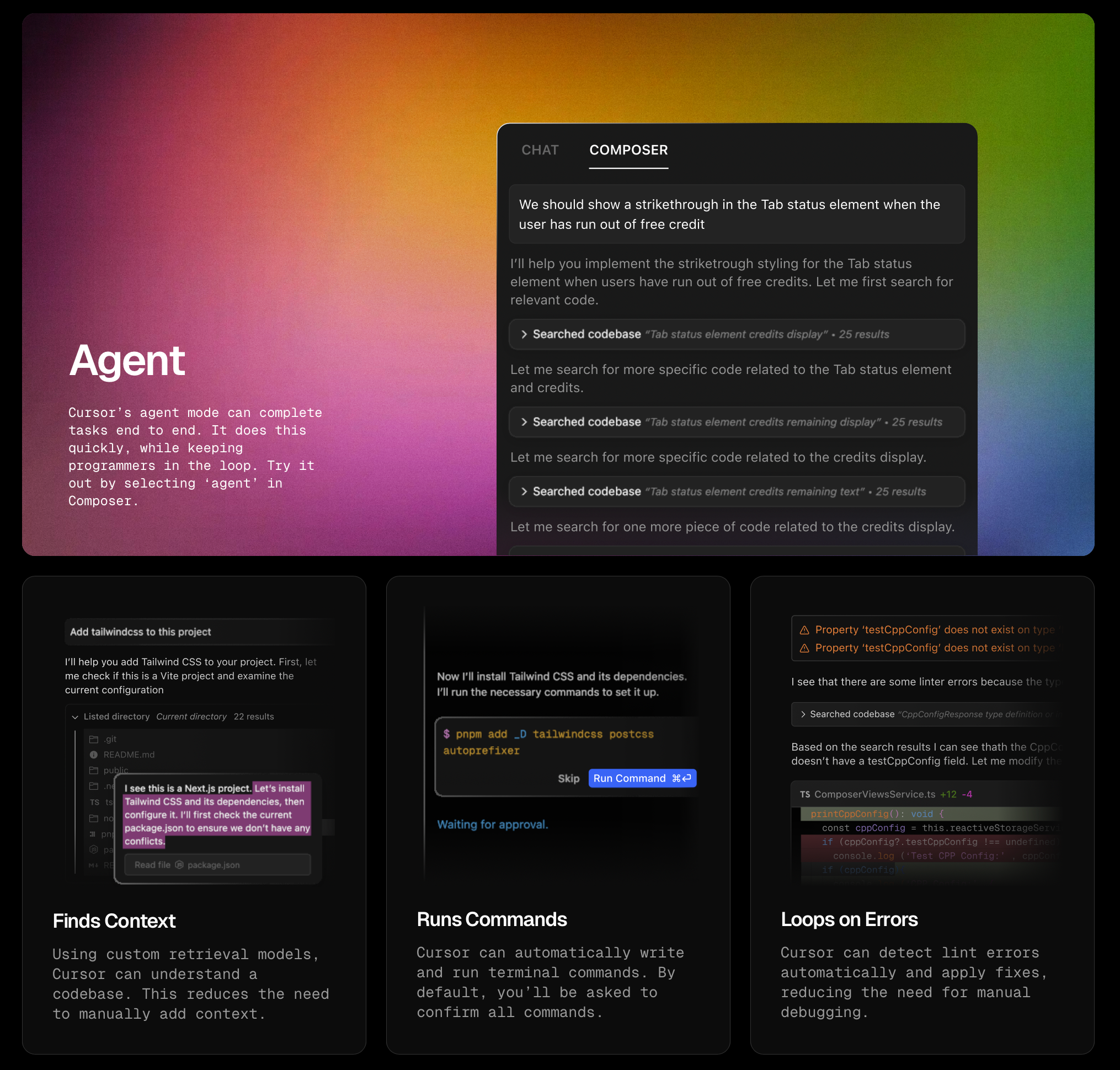Viewport: 1120px width, 1070px height.
Task: Select the COMPOSER tab
Action: tap(628, 150)
